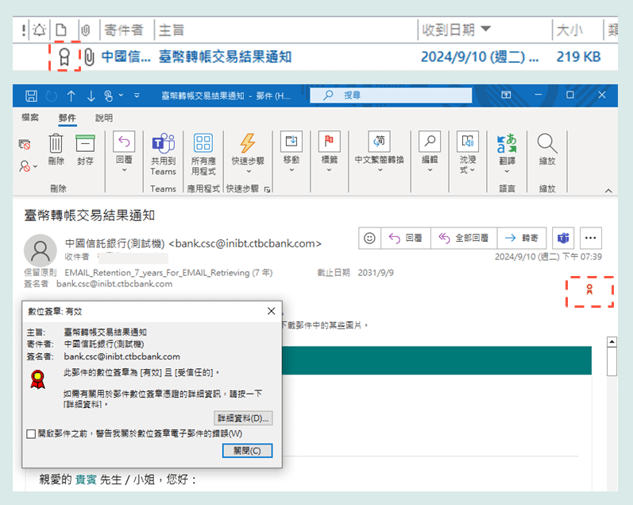The width and height of the screenshot is (633, 505).
Task: Click the Save icon in title bar
Action: coord(31,96)
